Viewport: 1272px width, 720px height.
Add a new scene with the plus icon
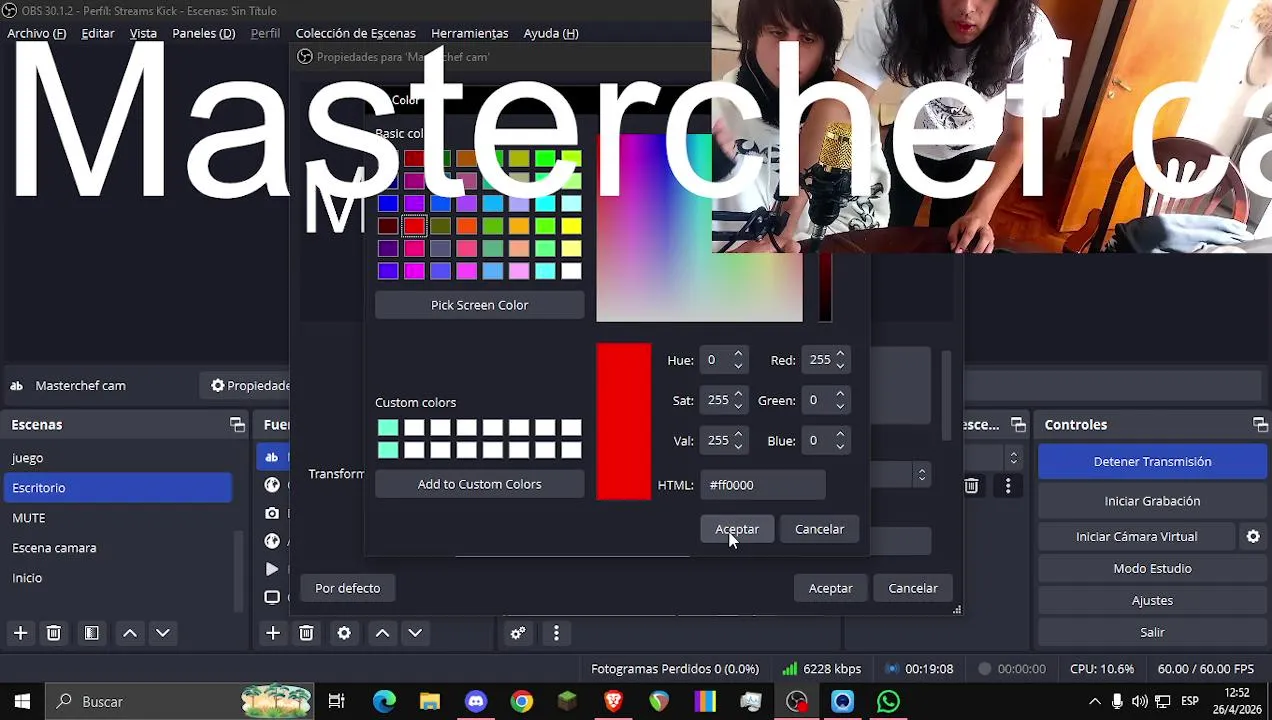20,633
